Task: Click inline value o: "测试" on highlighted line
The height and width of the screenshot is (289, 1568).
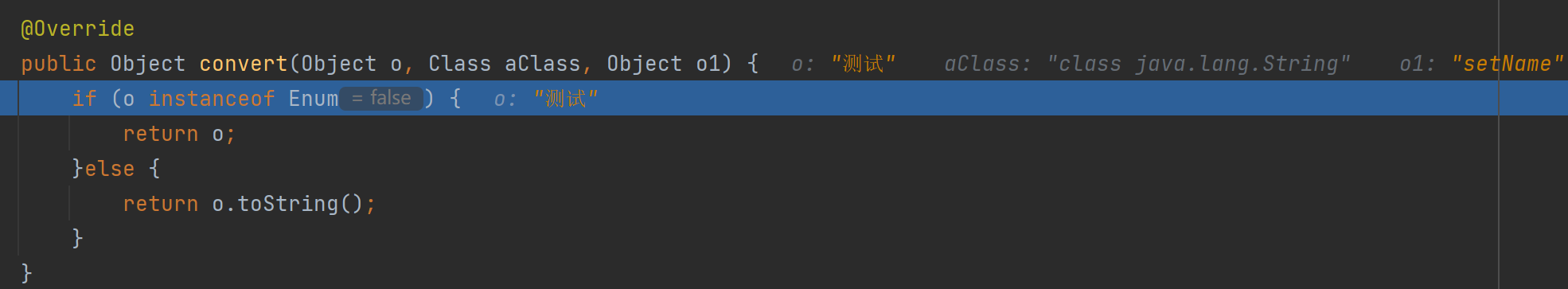Action: tap(546, 99)
